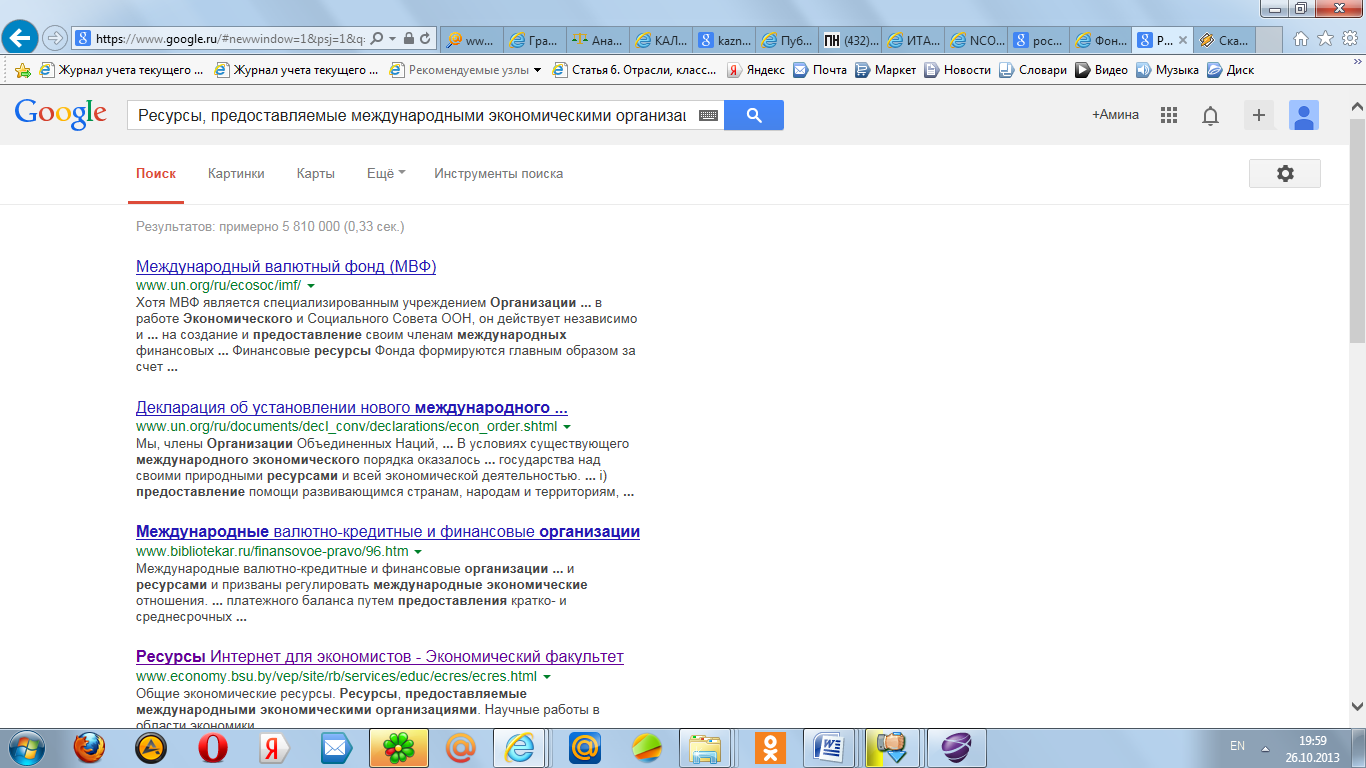Screen dimensions: 1366x768
Task: Open Google notifications bell
Action: pos(1210,116)
